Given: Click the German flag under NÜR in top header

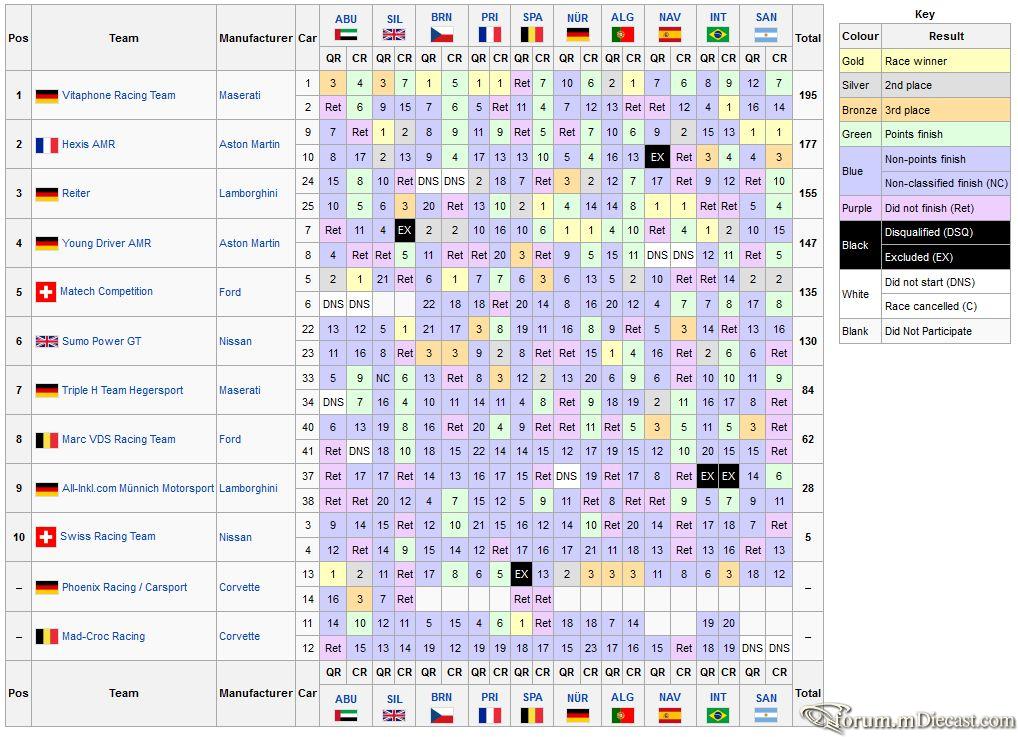Looking at the screenshot, I should pos(577,34).
